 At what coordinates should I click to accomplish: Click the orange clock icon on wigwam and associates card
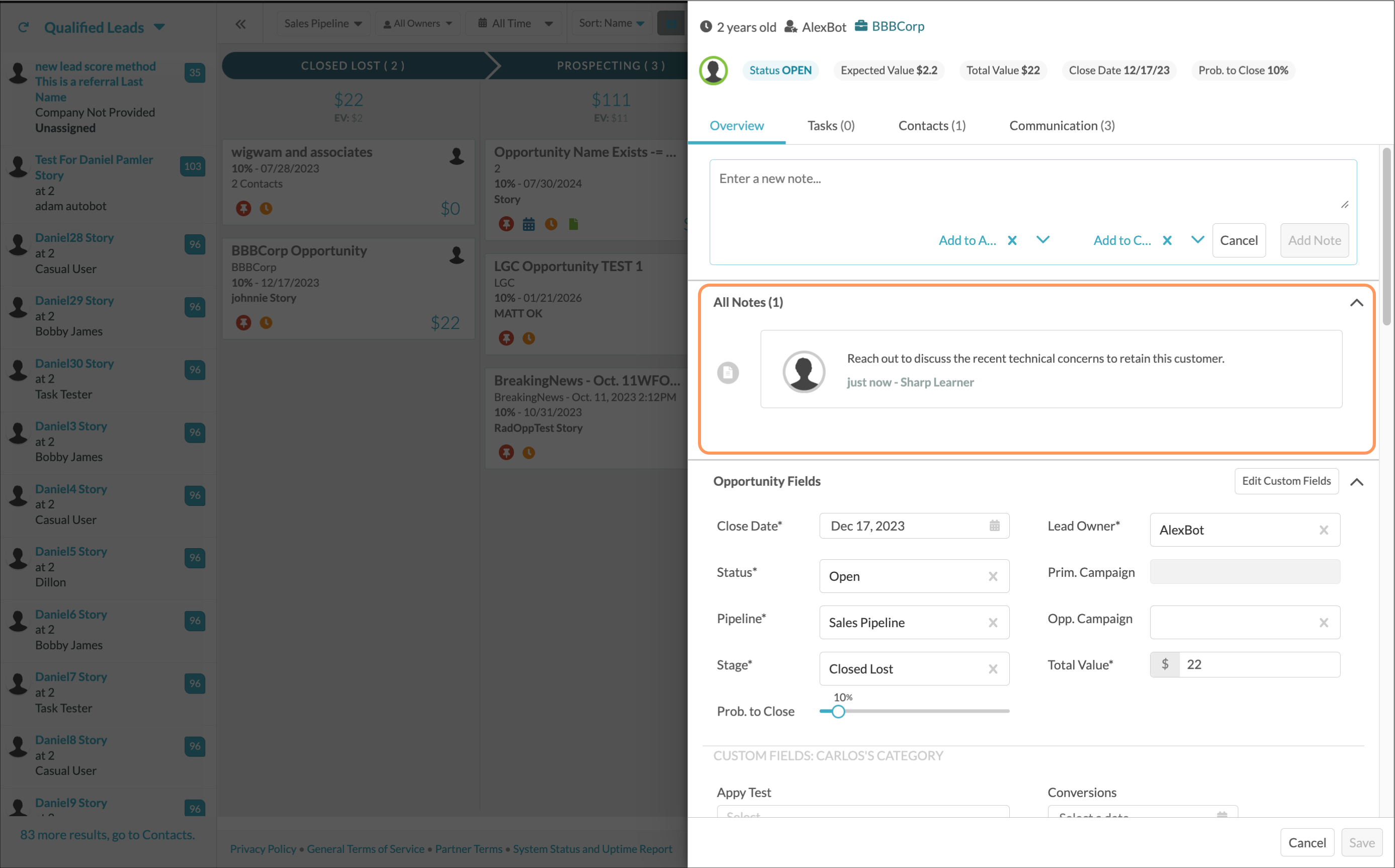coord(266,208)
